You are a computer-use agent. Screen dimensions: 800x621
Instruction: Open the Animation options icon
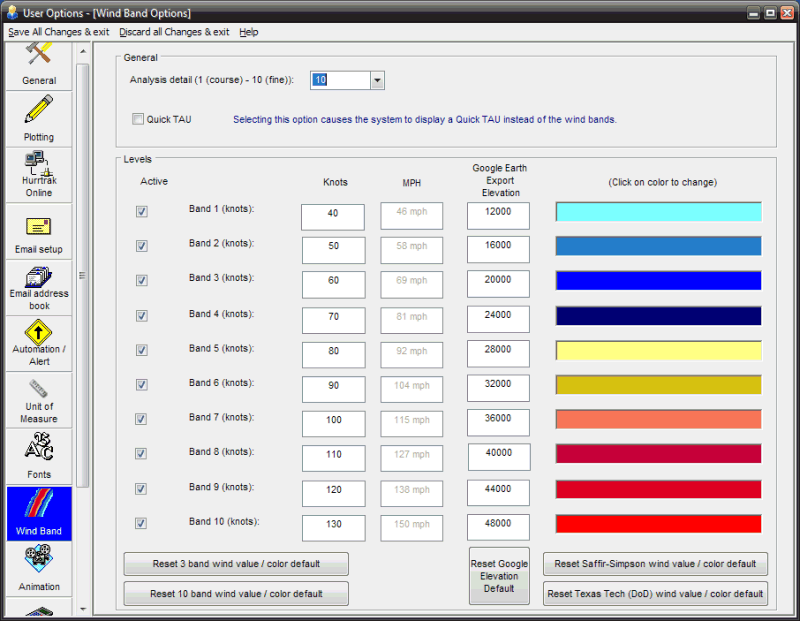pyautogui.click(x=39, y=567)
